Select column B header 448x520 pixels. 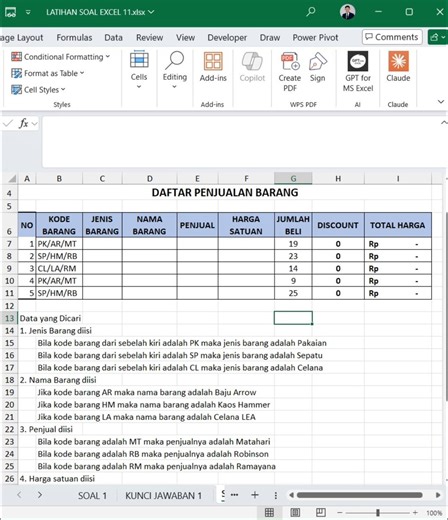(x=59, y=178)
